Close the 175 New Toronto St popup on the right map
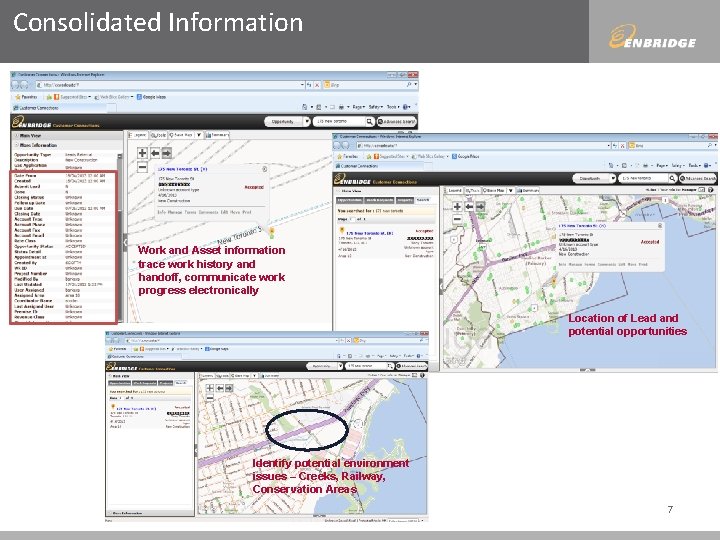Image resolution: width=720 pixels, height=540 pixels. (x=660, y=226)
